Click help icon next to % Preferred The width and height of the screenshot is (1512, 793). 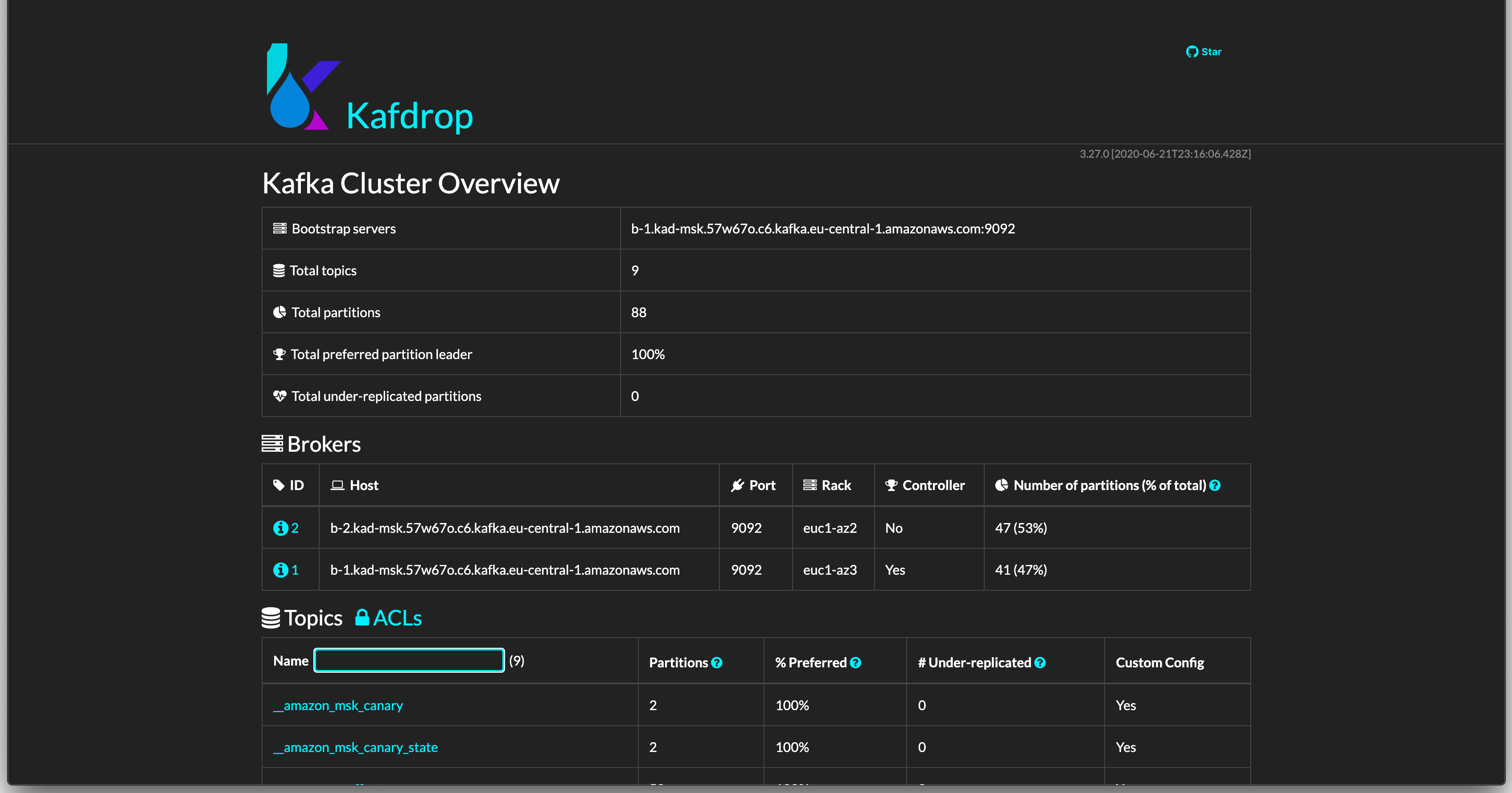coord(855,662)
